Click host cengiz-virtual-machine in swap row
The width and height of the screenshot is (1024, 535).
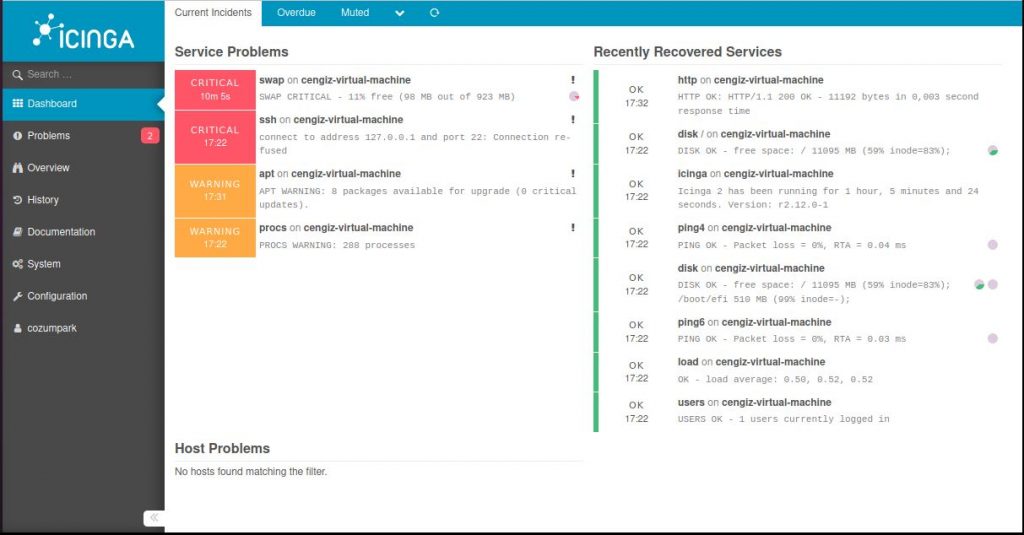(x=356, y=80)
